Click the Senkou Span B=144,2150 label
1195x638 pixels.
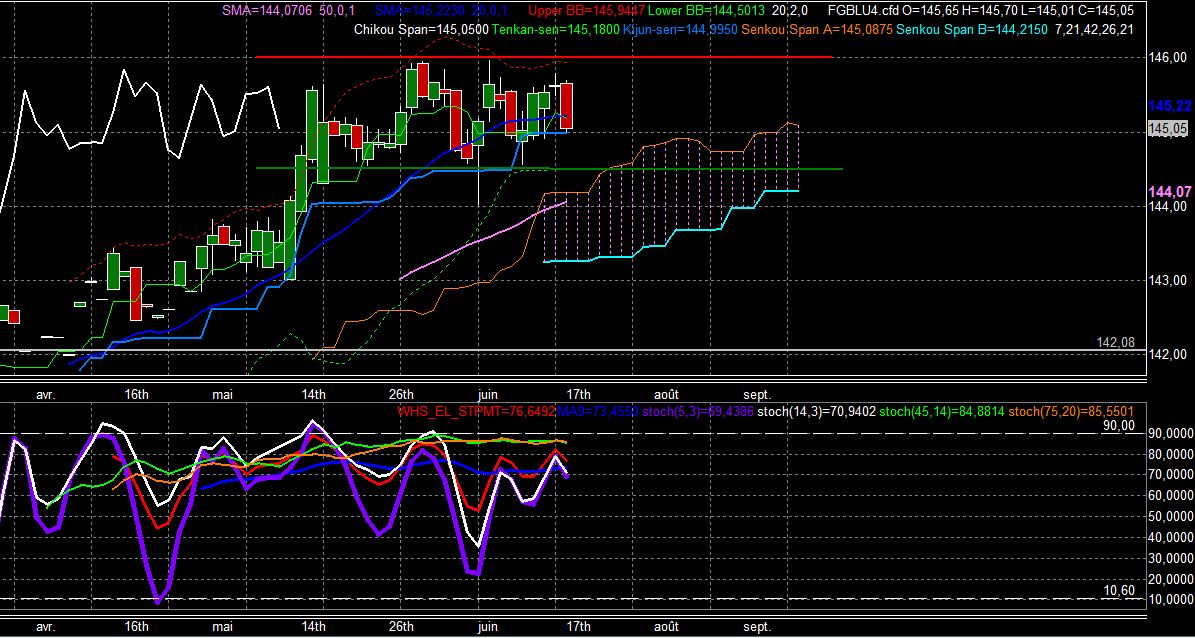pos(971,30)
